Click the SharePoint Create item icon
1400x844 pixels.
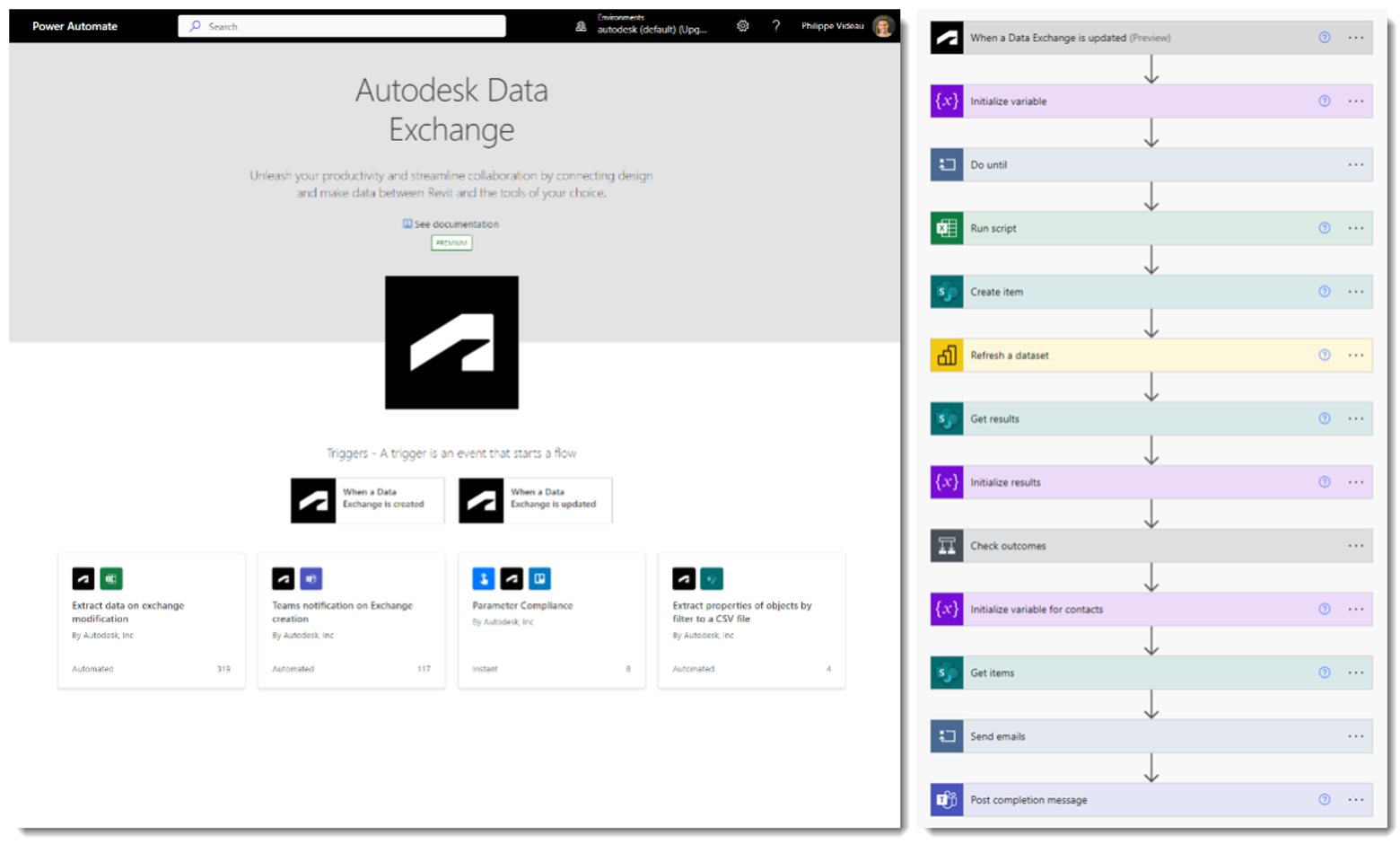tap(947, 292)
